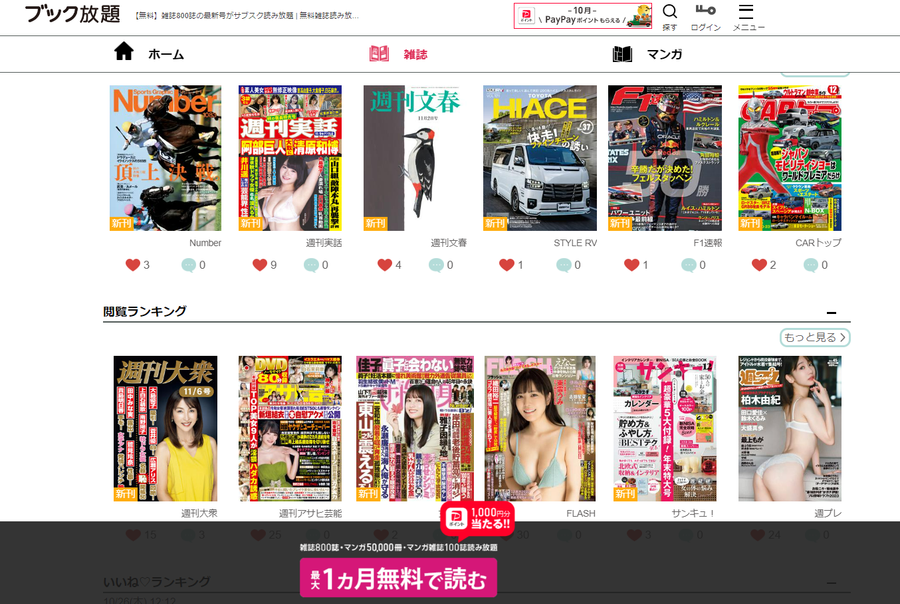Image resolution: width=900 pixels, height=604 pixels.
Task: Open the Number title link
Action: 205,243
